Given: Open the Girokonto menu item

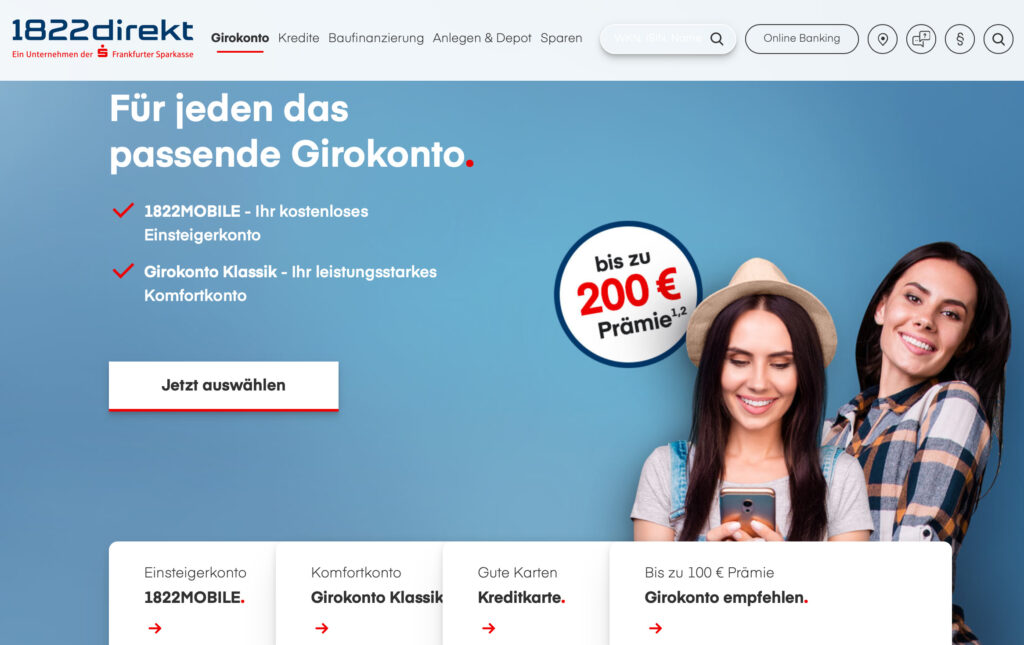Looking at the screenshot, I should click(240, 38).
